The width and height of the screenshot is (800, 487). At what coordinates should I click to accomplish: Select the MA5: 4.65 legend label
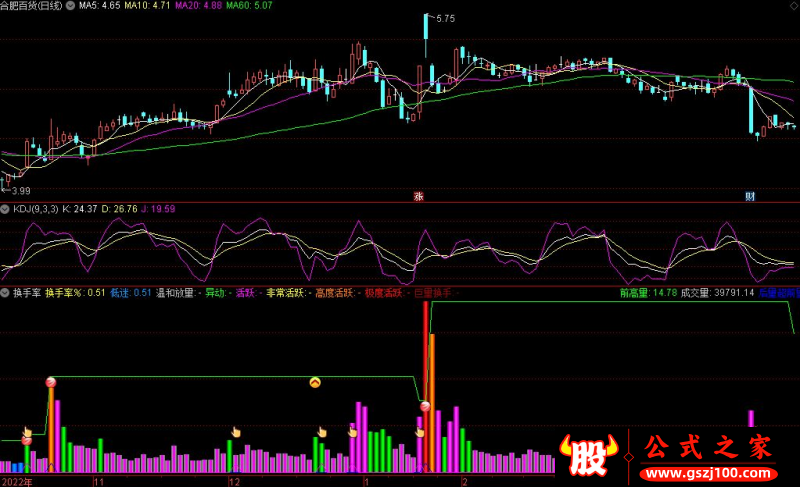pos(99,6)
